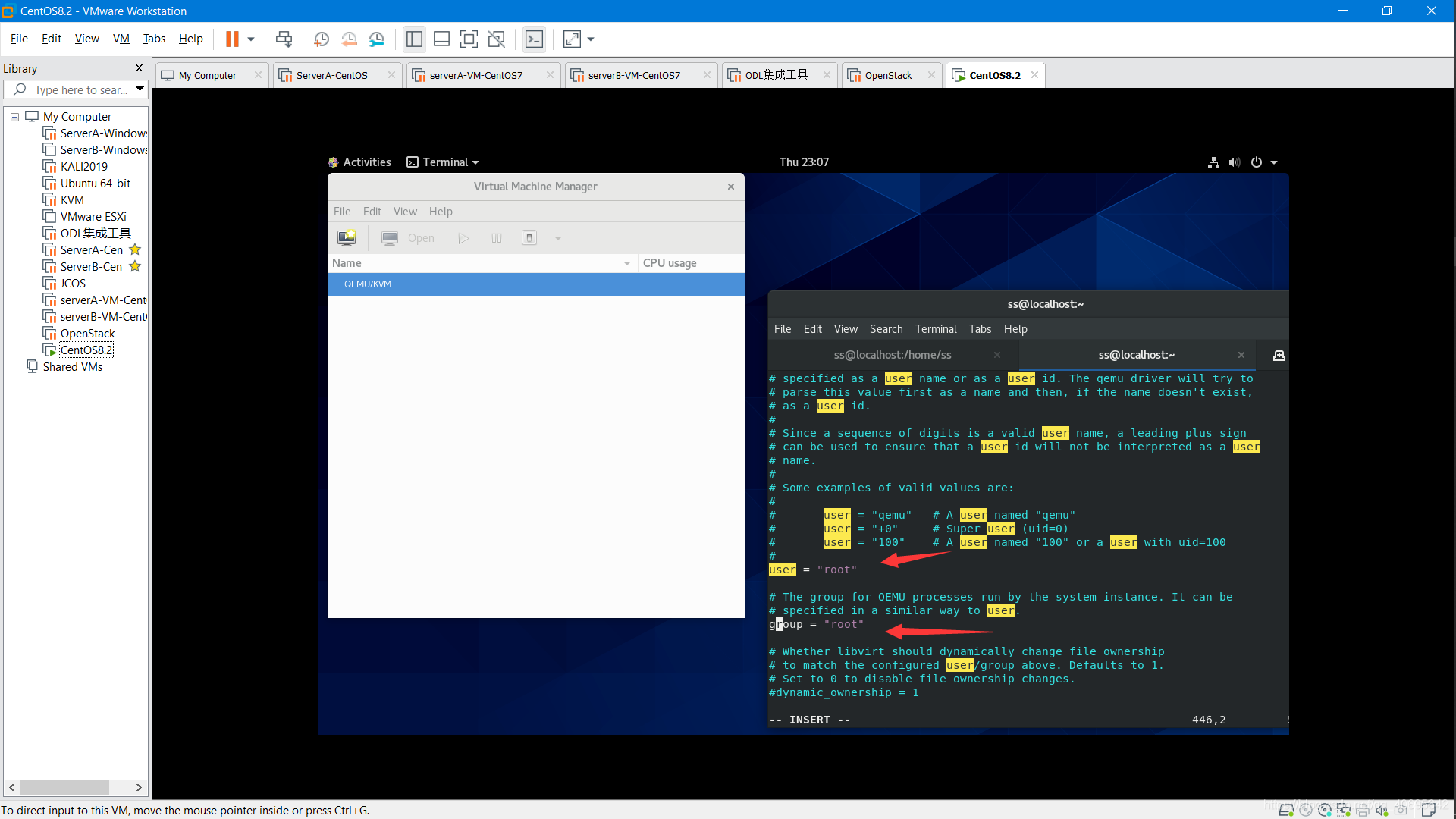Click the audio volume icon in top bar
The image size is (1456, 819).
coord(1234,162)
